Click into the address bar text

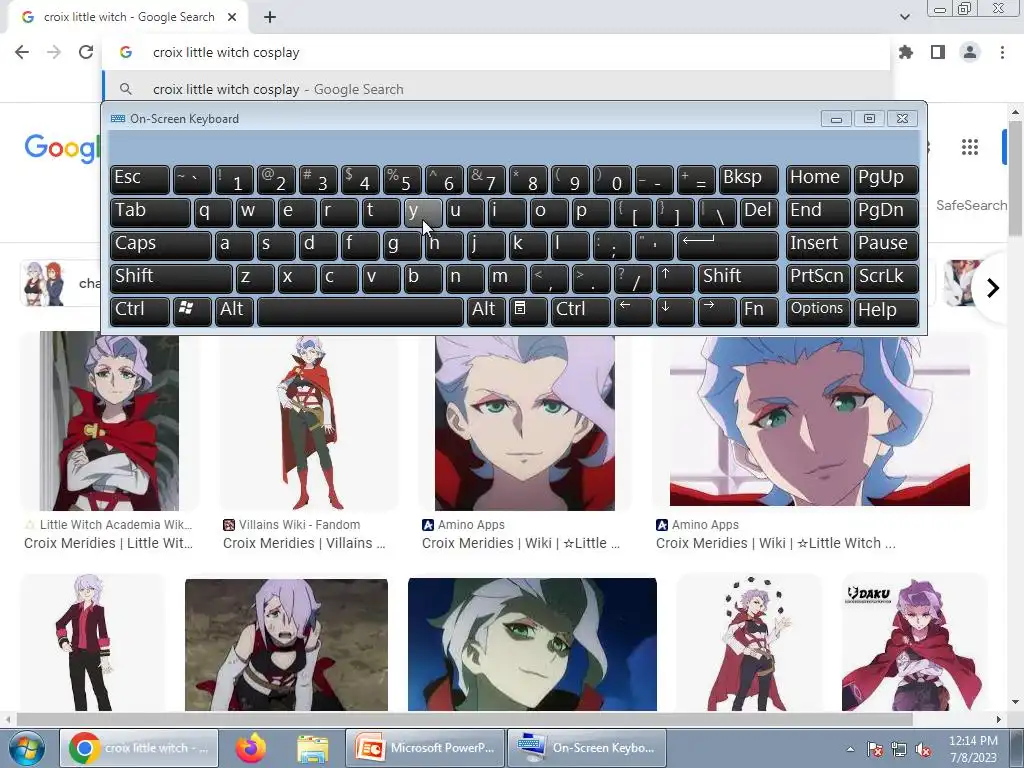pos(226,52)
